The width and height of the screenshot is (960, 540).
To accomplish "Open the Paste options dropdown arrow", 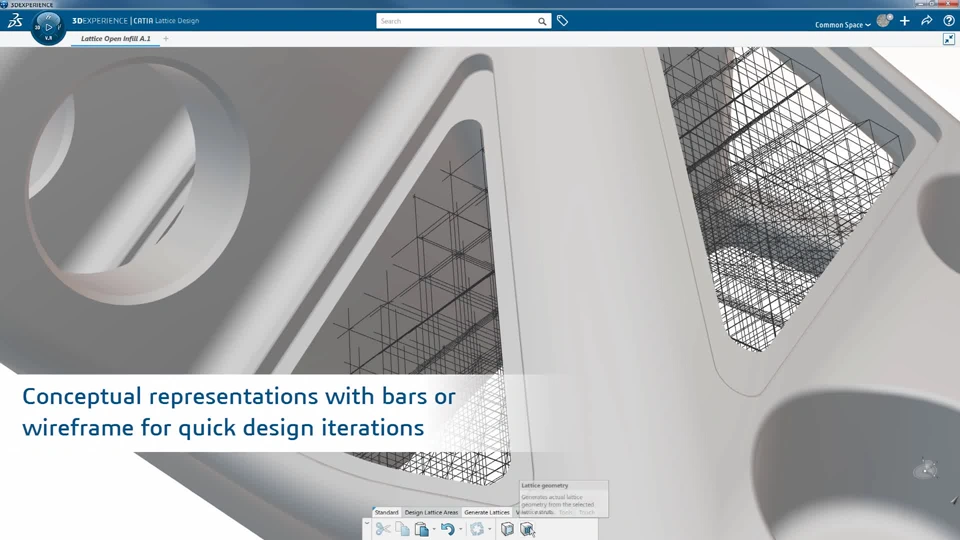I will click(x=433, y=529).
